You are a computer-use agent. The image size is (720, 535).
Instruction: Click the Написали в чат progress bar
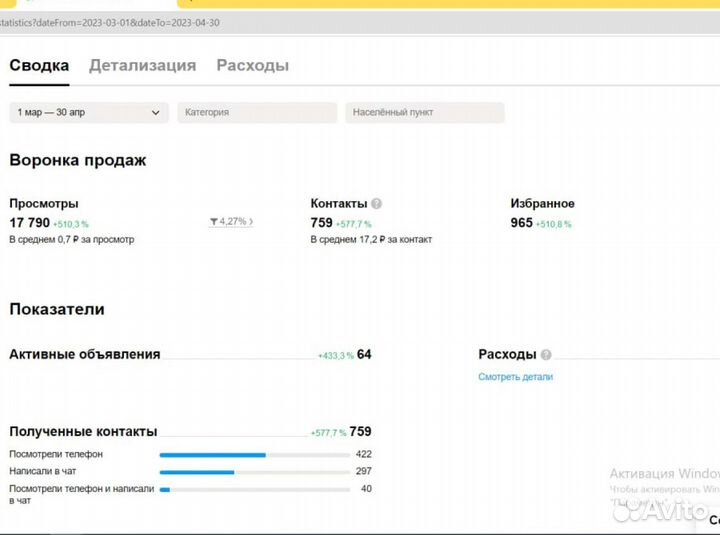click(255, 472)
